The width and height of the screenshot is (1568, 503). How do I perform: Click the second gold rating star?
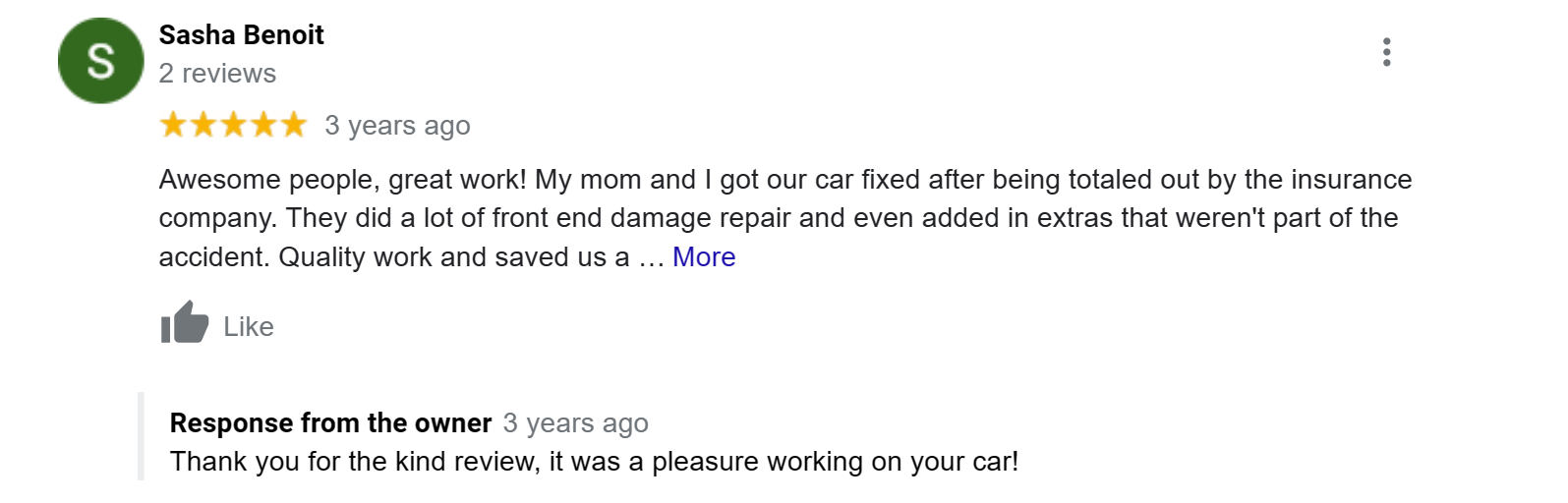[203, 125]
